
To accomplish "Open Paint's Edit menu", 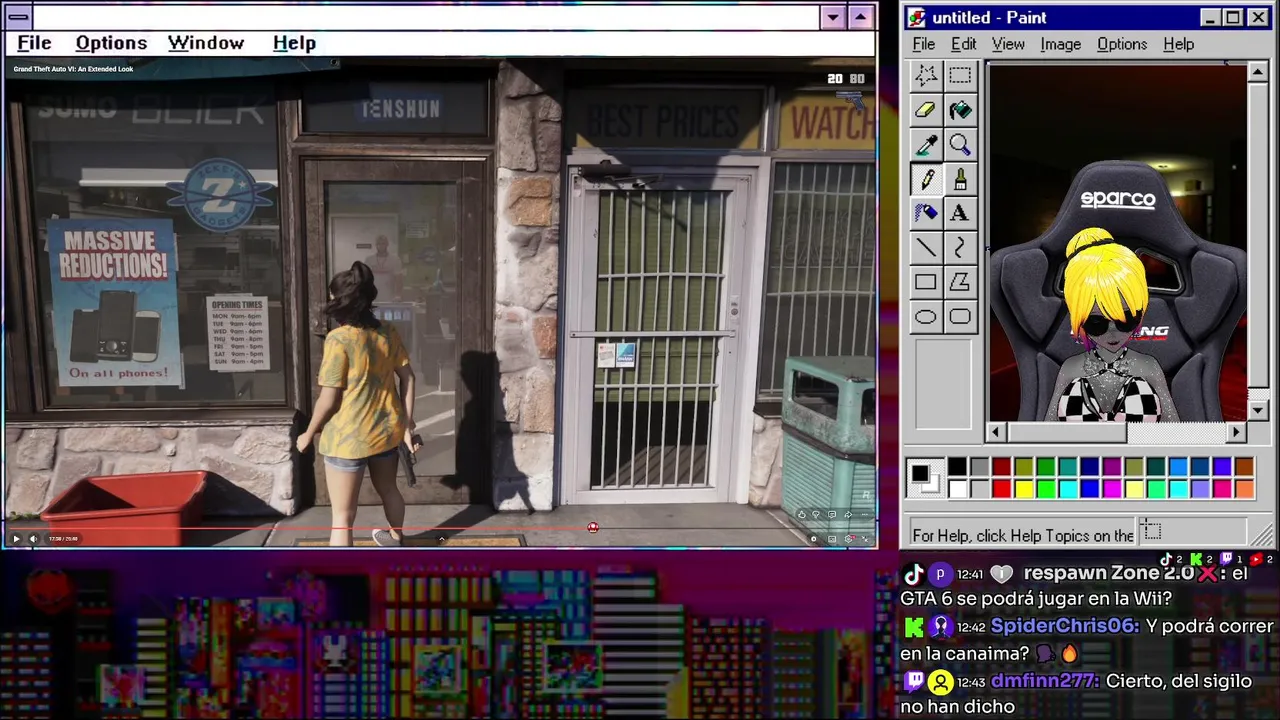I will tap(963, 44).
